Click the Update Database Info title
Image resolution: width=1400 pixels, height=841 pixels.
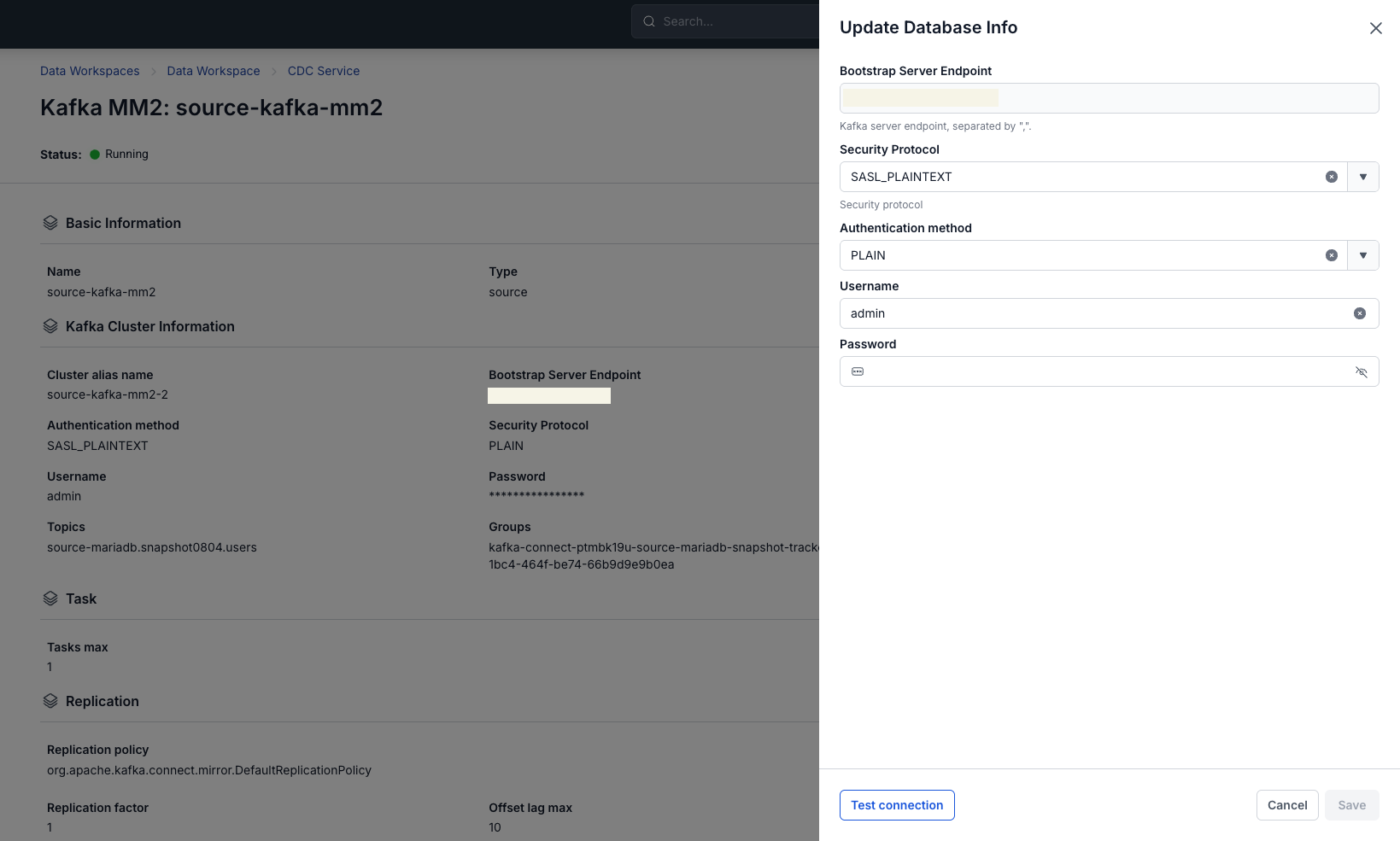pyautogui.click(x=928, y=27)
